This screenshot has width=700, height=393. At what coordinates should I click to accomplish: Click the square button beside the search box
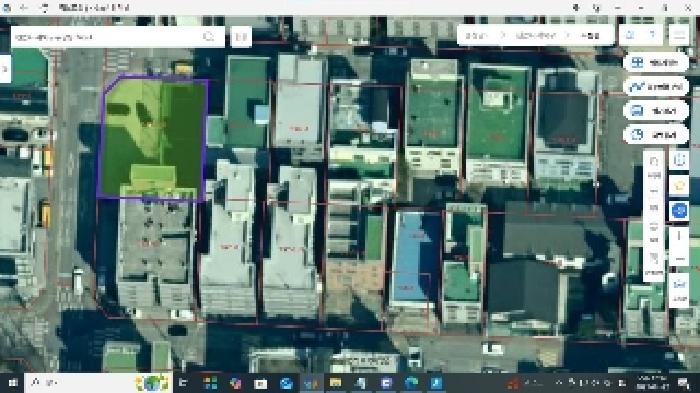coord(241,37)
